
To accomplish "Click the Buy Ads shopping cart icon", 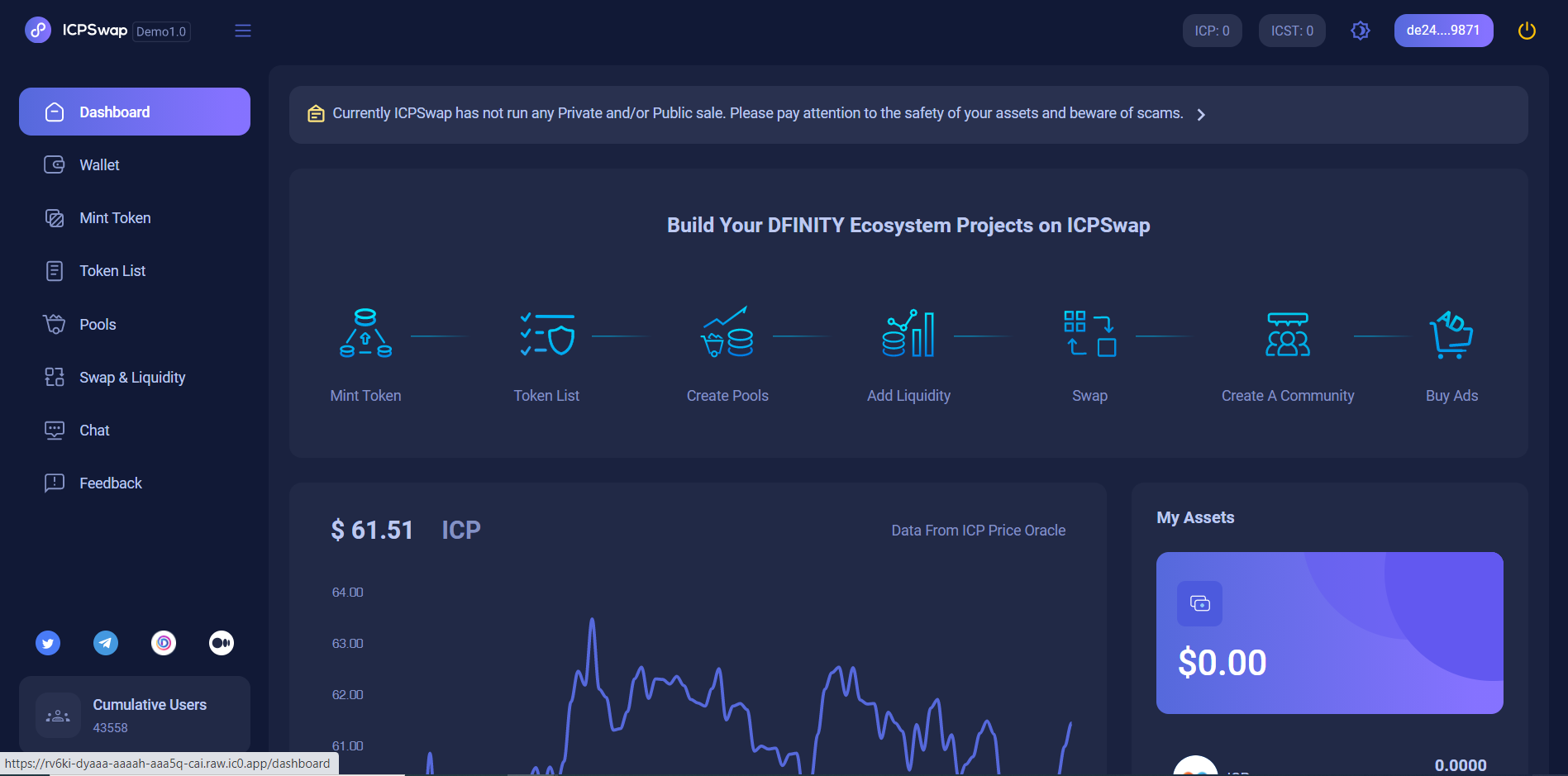I will coord(1451,334).
